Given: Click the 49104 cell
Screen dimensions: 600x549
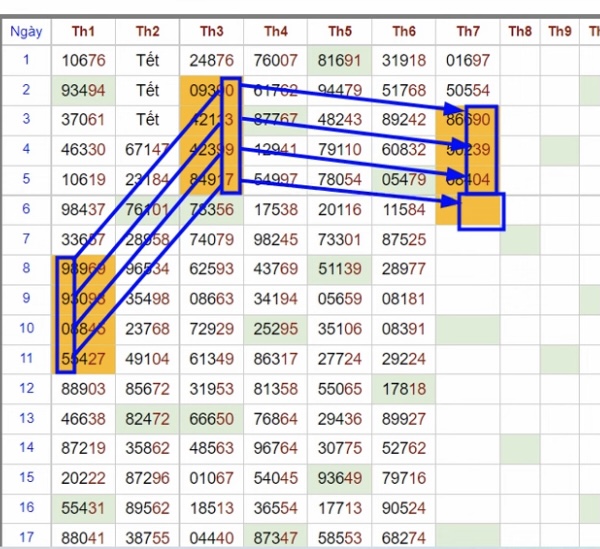Looking at the screenshot, I should [147, 359].
